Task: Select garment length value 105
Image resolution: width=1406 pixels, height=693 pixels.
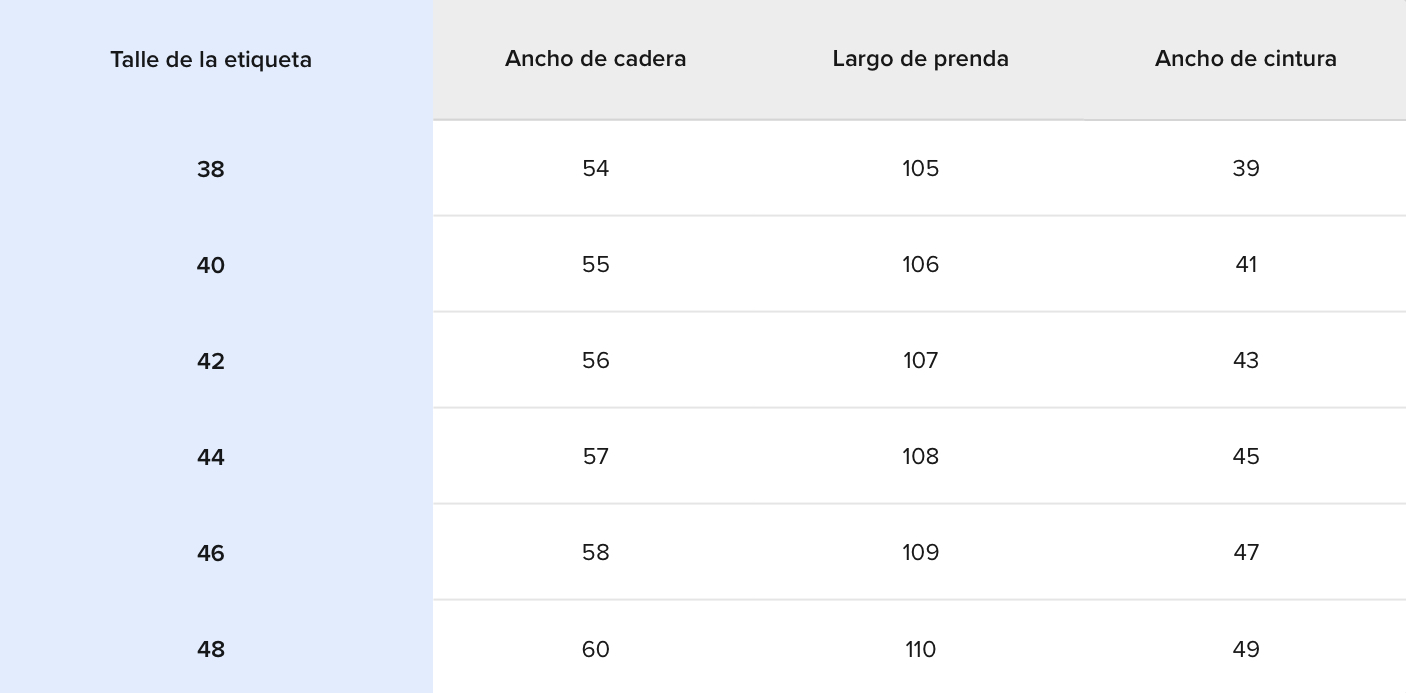Action: pos(920,169)
